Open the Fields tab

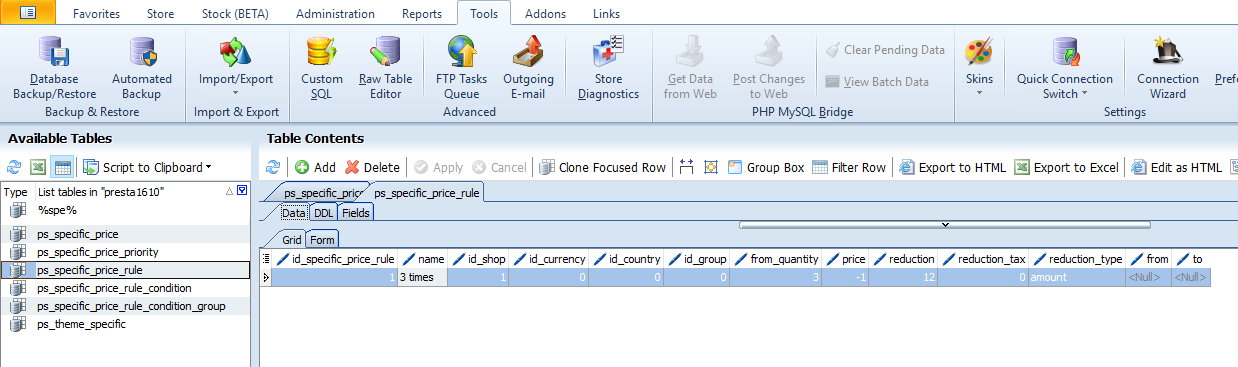coord(356,213)
